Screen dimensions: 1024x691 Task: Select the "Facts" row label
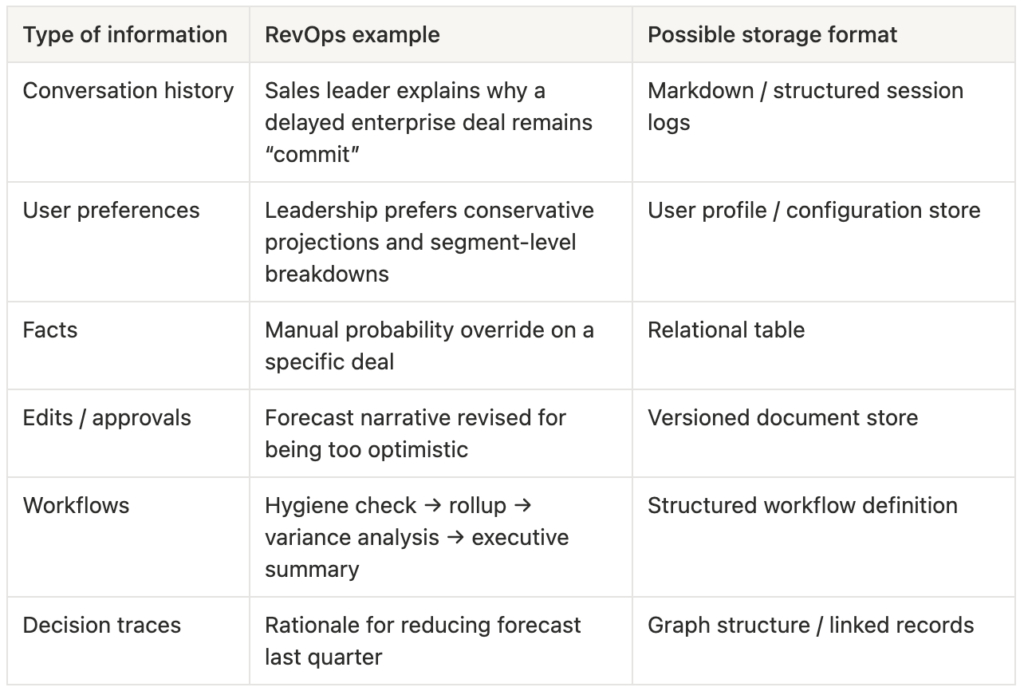(x=48, y=330)
